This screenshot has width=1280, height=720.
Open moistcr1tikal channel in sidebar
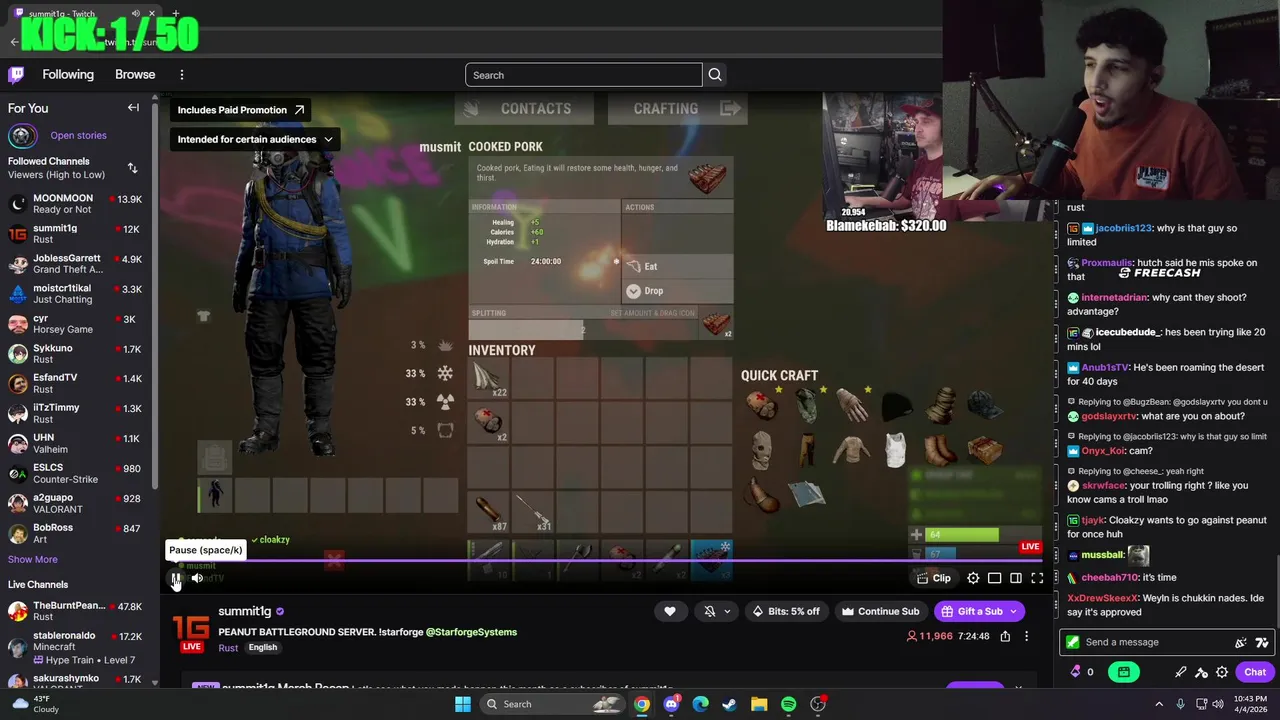click(x=76, y=294)
